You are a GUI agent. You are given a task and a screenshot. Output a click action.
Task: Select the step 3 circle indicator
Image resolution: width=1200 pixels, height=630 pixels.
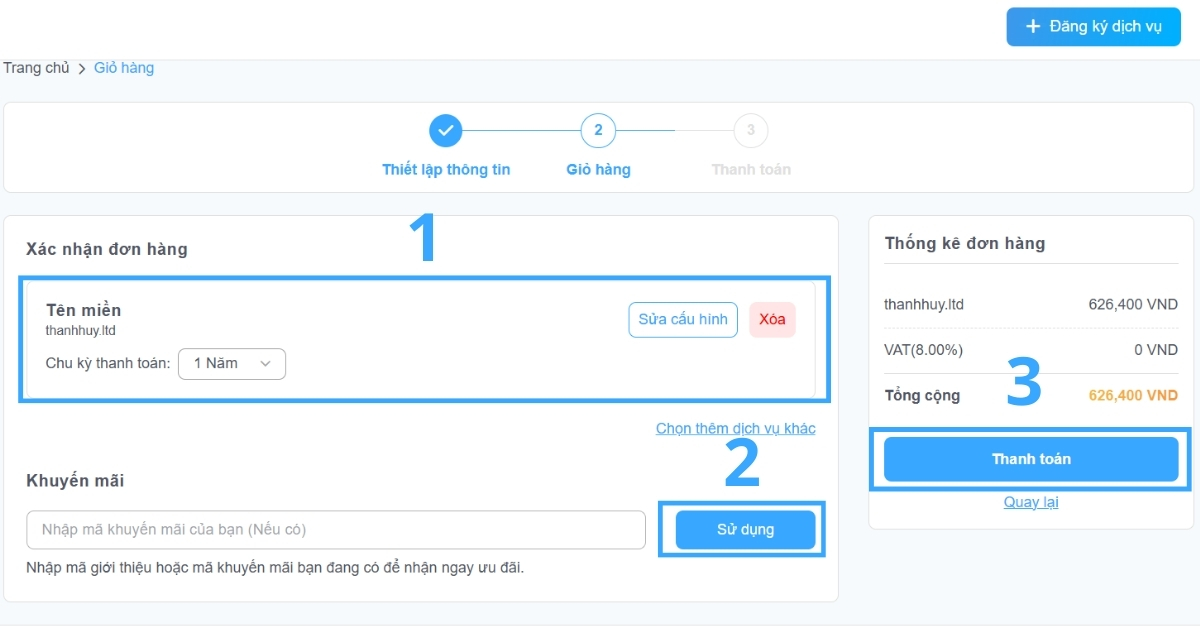[x=750, y=130]
